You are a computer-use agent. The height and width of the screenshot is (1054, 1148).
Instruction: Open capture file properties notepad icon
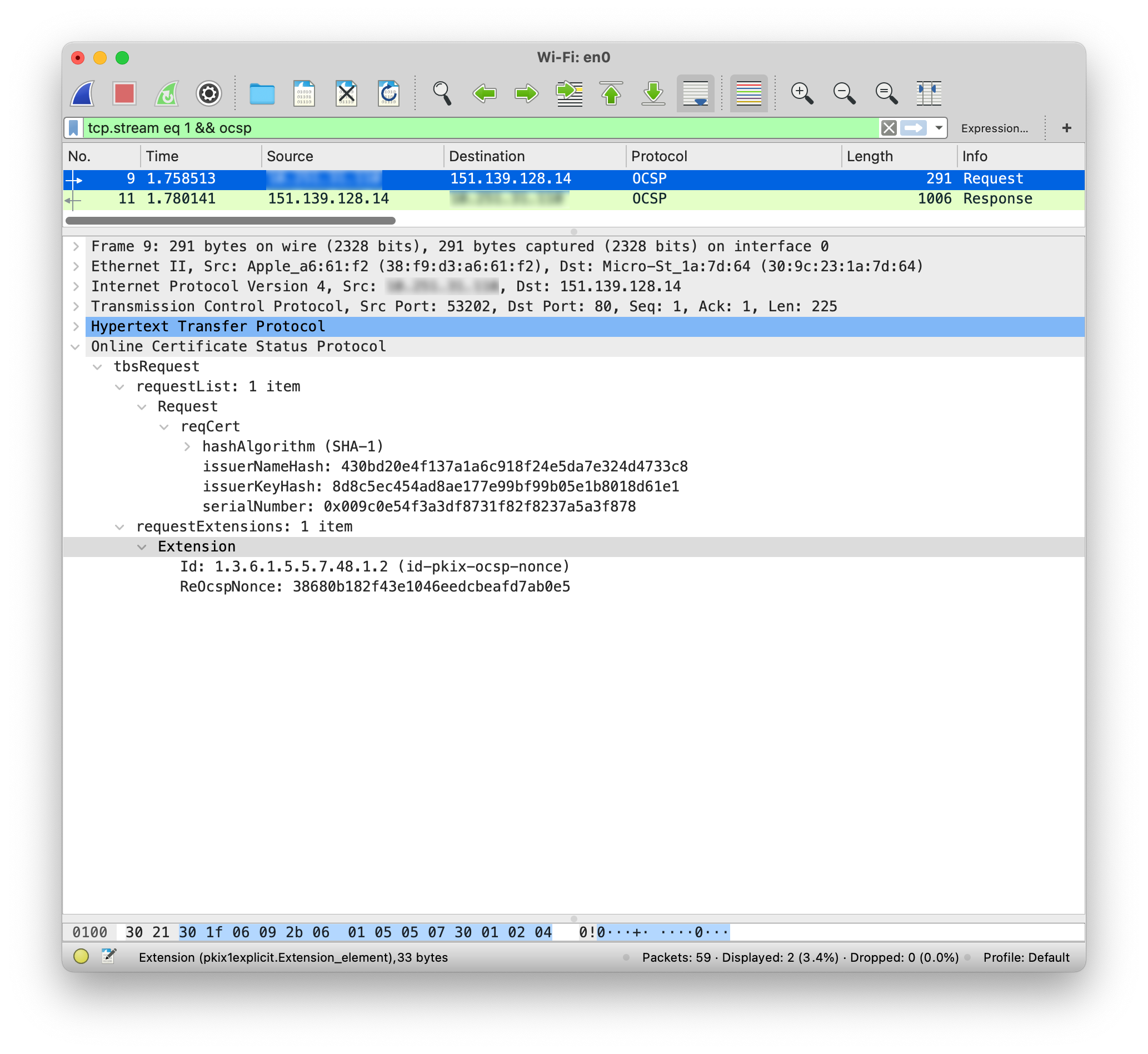pos(108,957)
